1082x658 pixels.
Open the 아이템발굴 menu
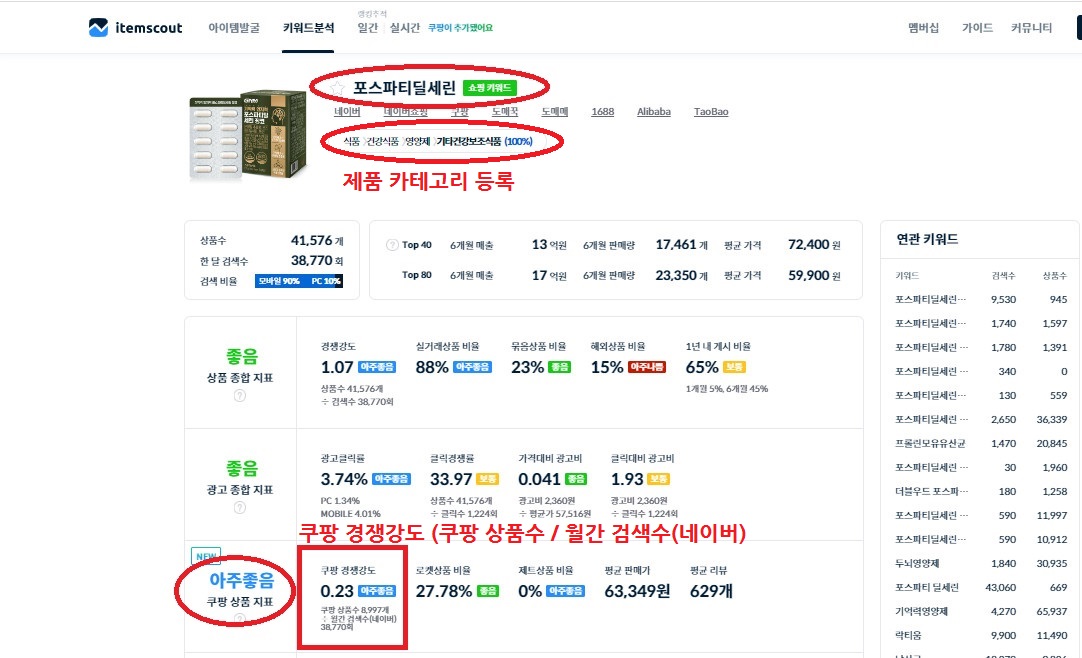[x=234, y=28]
